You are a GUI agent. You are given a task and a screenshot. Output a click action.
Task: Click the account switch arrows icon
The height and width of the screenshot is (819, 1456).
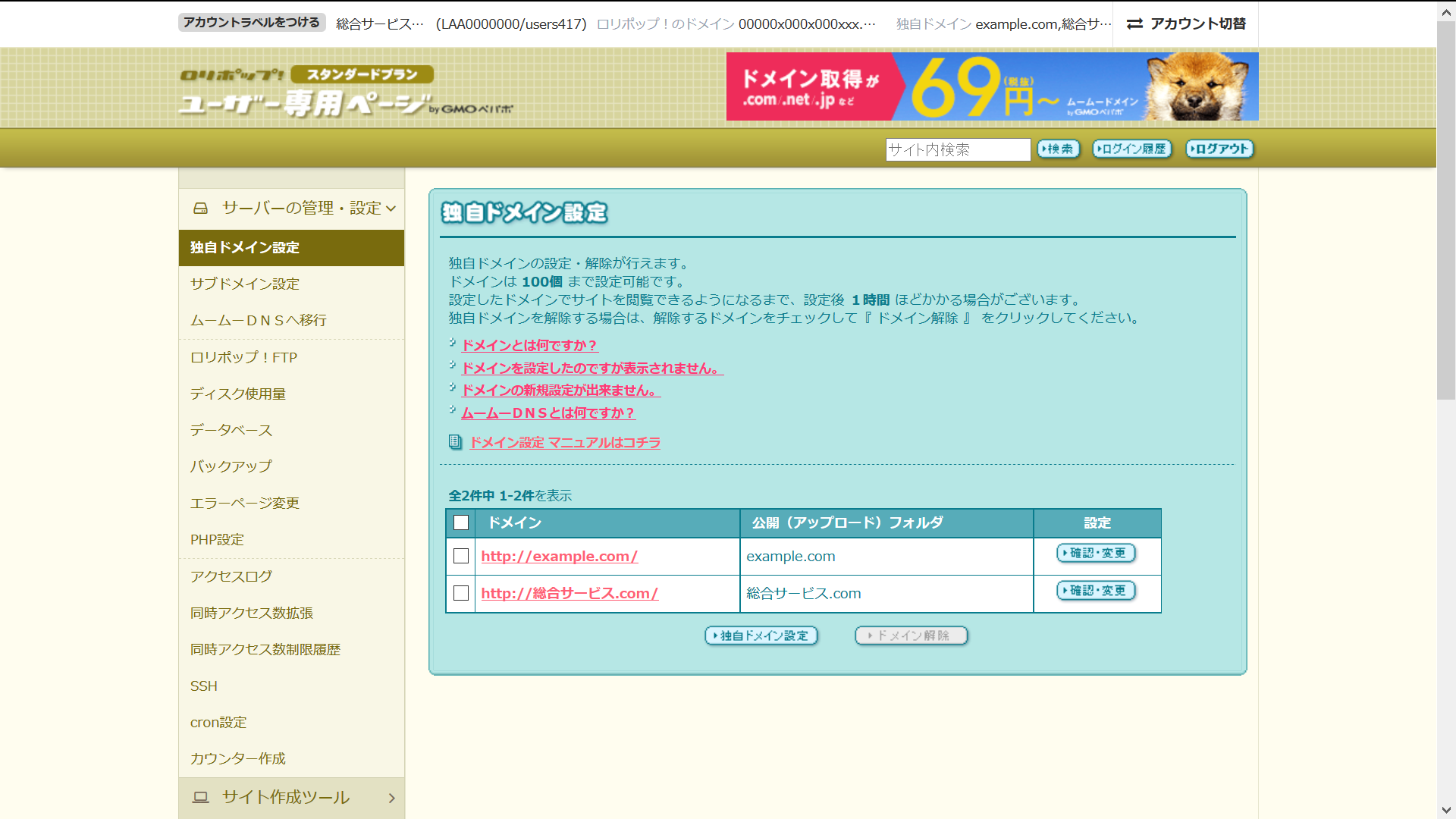(1134, 24)
